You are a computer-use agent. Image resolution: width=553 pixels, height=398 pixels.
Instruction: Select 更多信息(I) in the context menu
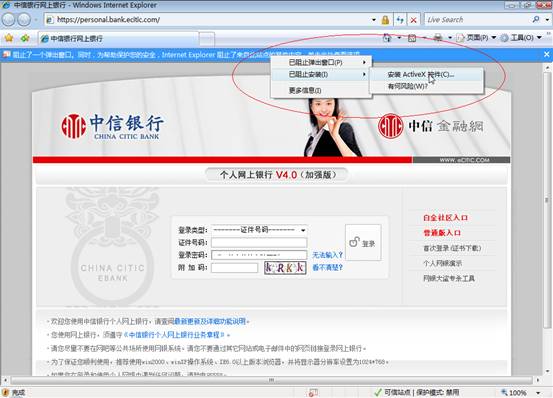[321, 91]
